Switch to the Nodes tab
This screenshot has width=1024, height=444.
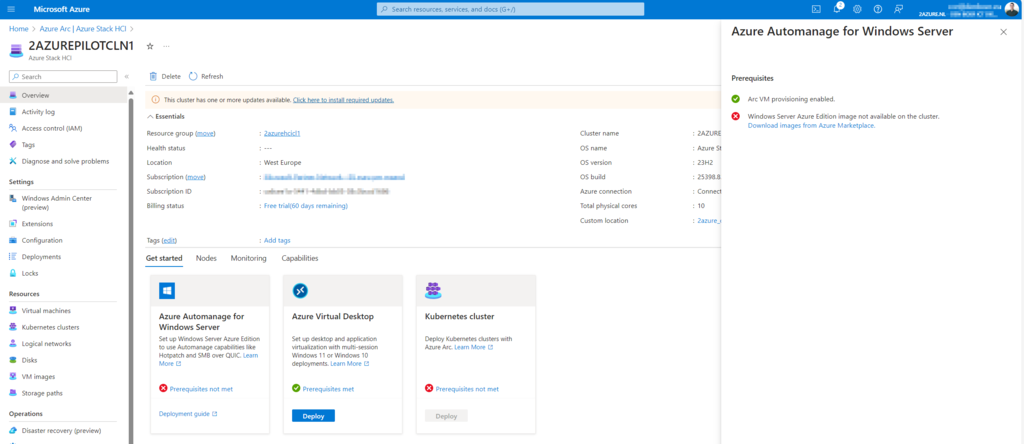click(206, 258)
